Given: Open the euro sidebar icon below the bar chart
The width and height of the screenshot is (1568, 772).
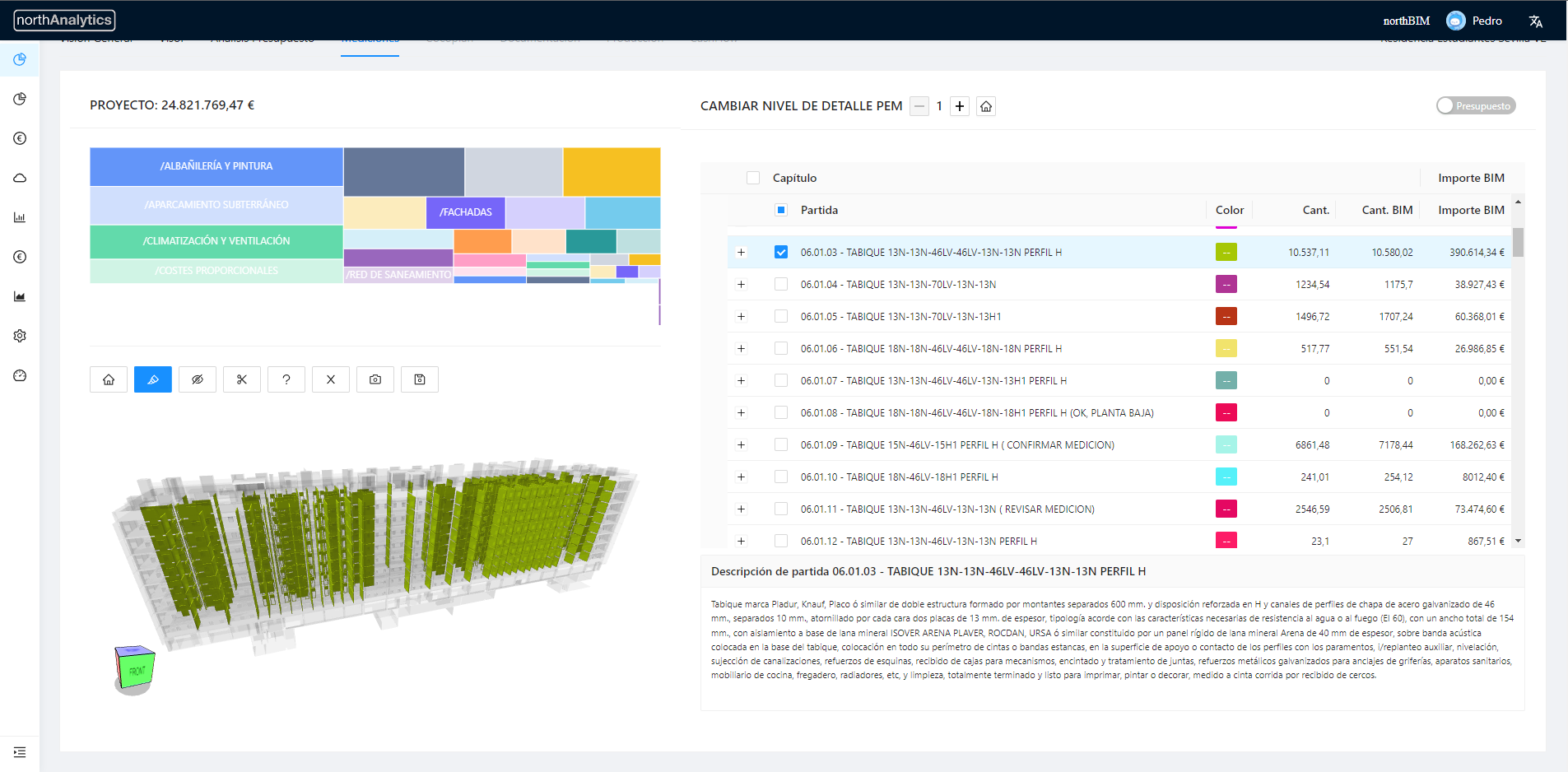Looking at the screenshot, I should (x=20, y=257).
